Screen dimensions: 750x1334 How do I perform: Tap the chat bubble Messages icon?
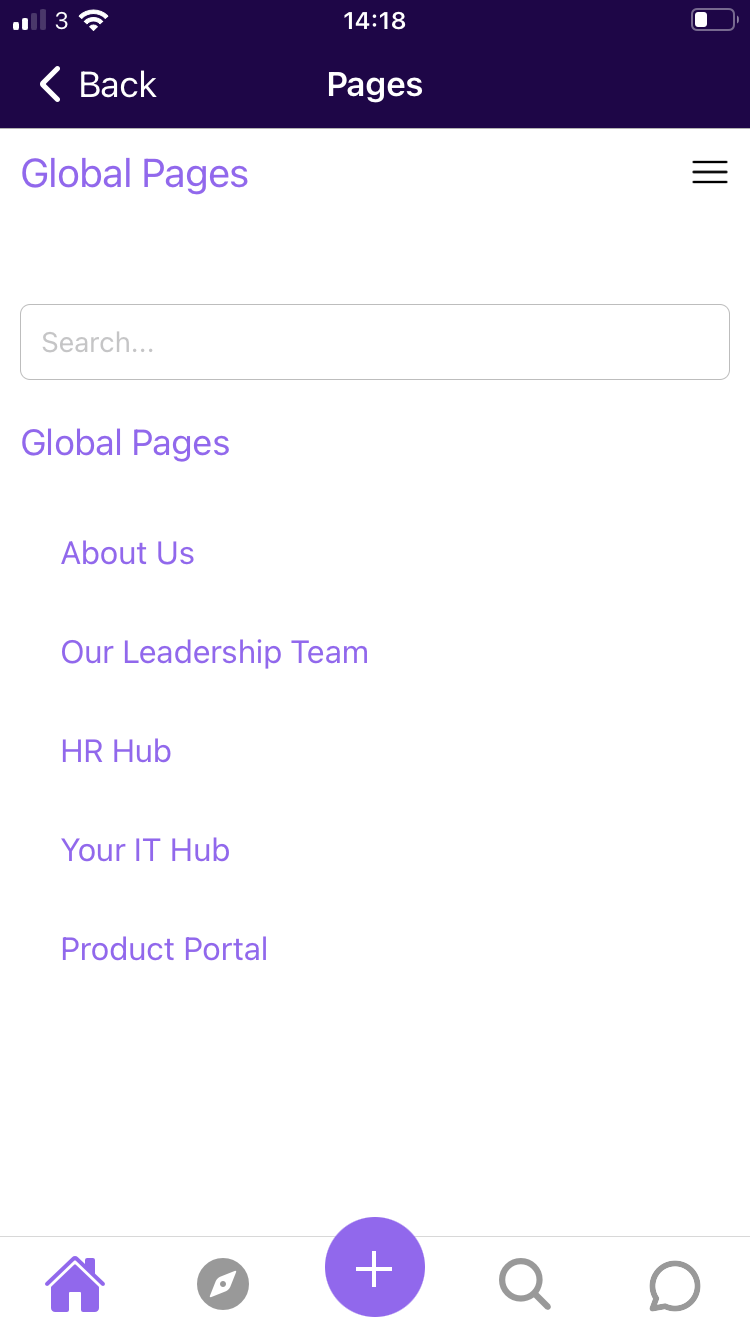675,1285
